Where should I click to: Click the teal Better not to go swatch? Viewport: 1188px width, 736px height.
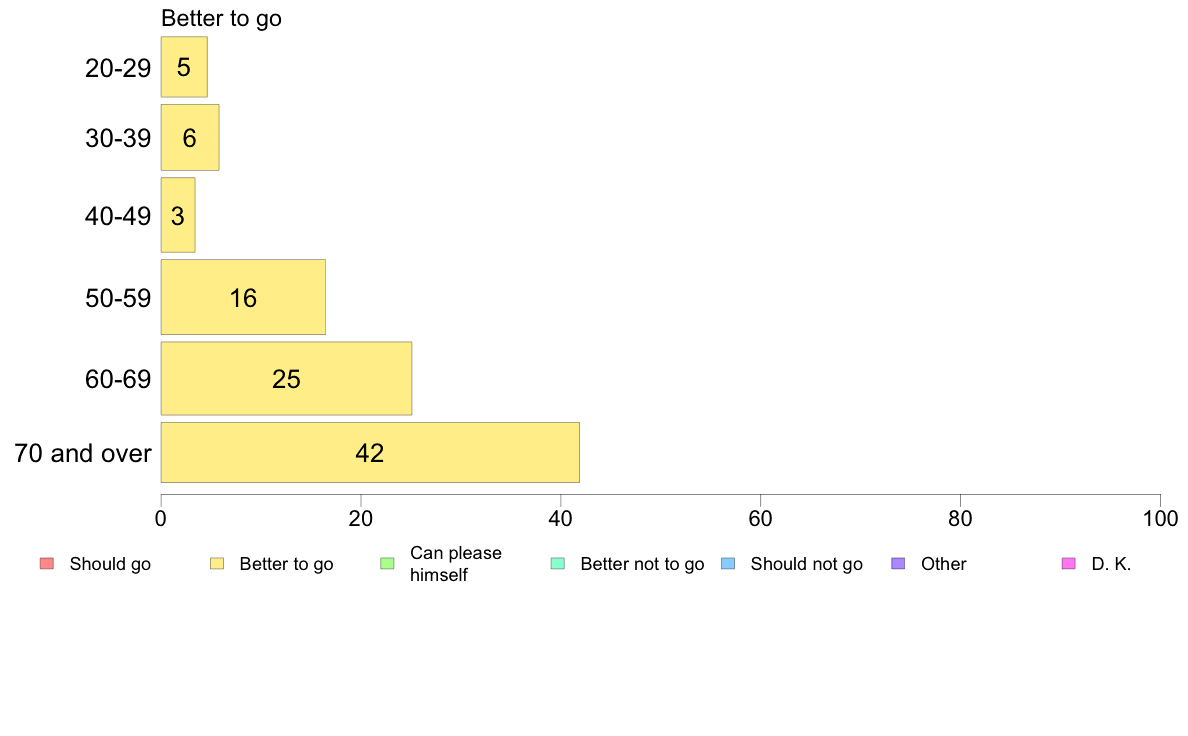pyautogui.click(x=558, y=563)
